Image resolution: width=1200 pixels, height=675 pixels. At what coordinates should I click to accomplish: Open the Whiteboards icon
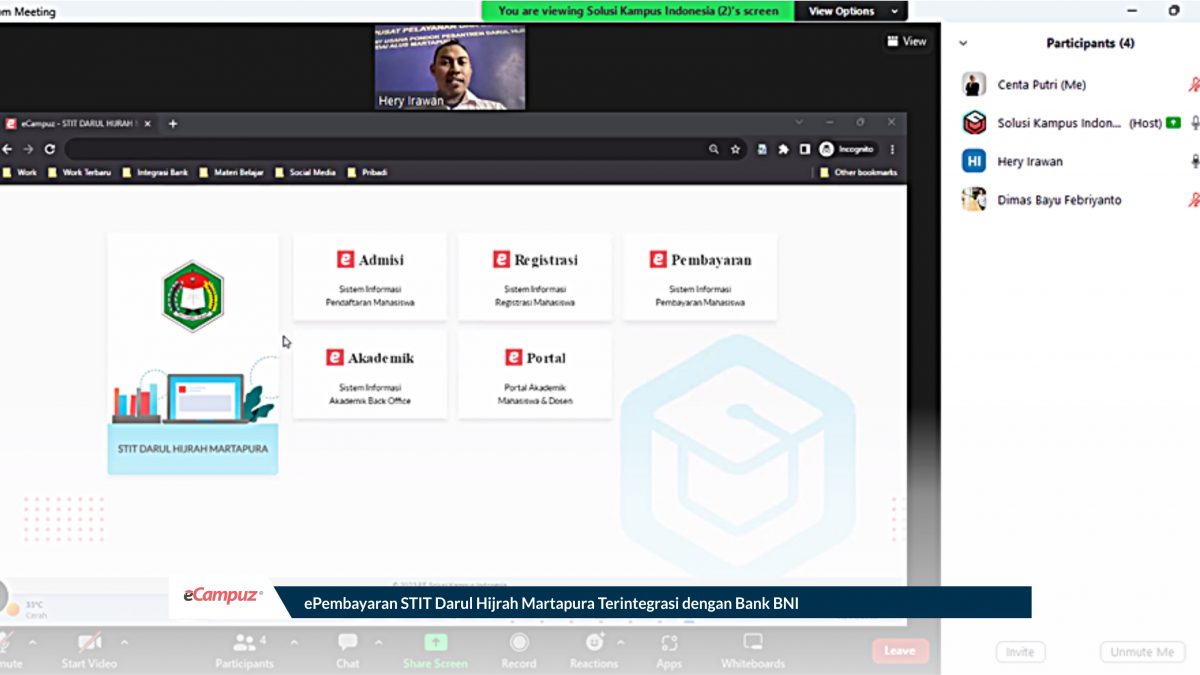752,642
